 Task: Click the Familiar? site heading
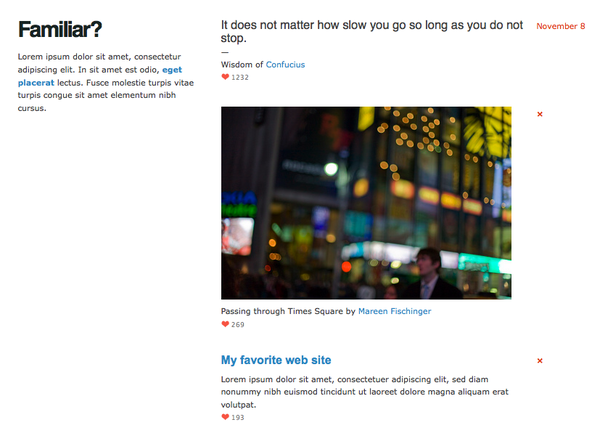[x=59, y=30]
